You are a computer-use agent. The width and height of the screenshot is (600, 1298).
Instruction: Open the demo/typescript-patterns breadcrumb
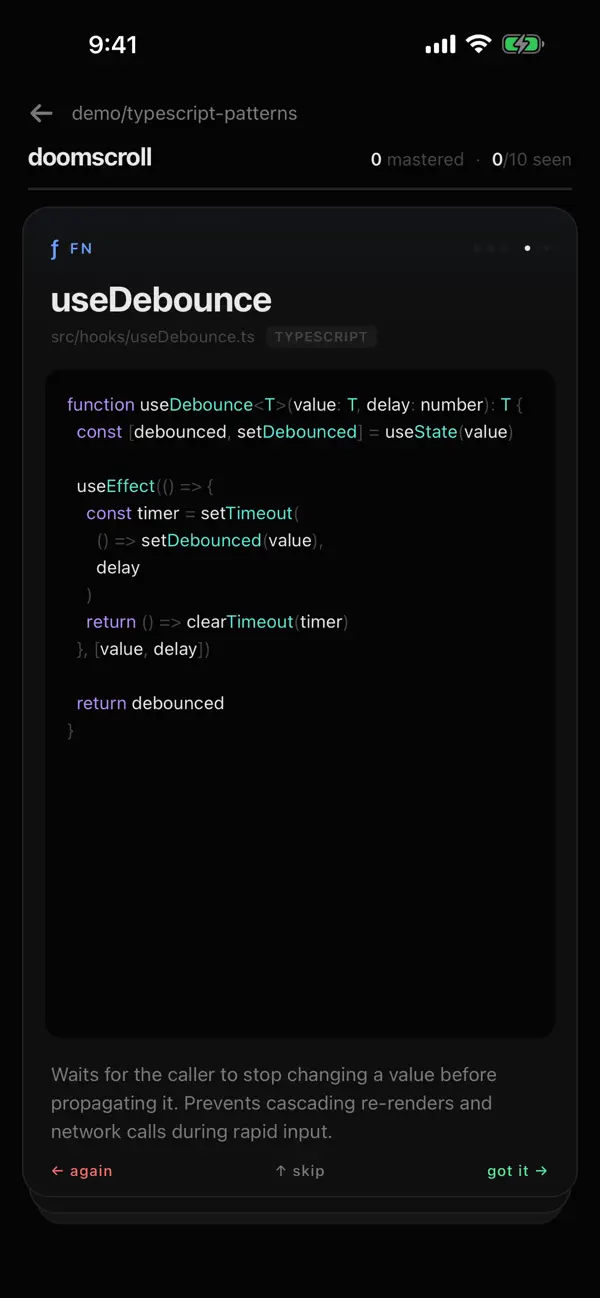tap(183, 113)
